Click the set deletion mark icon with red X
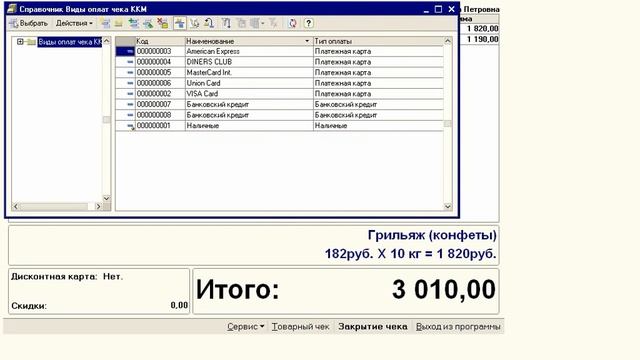Screen dimensions: 640x360 tap(163, 23)
